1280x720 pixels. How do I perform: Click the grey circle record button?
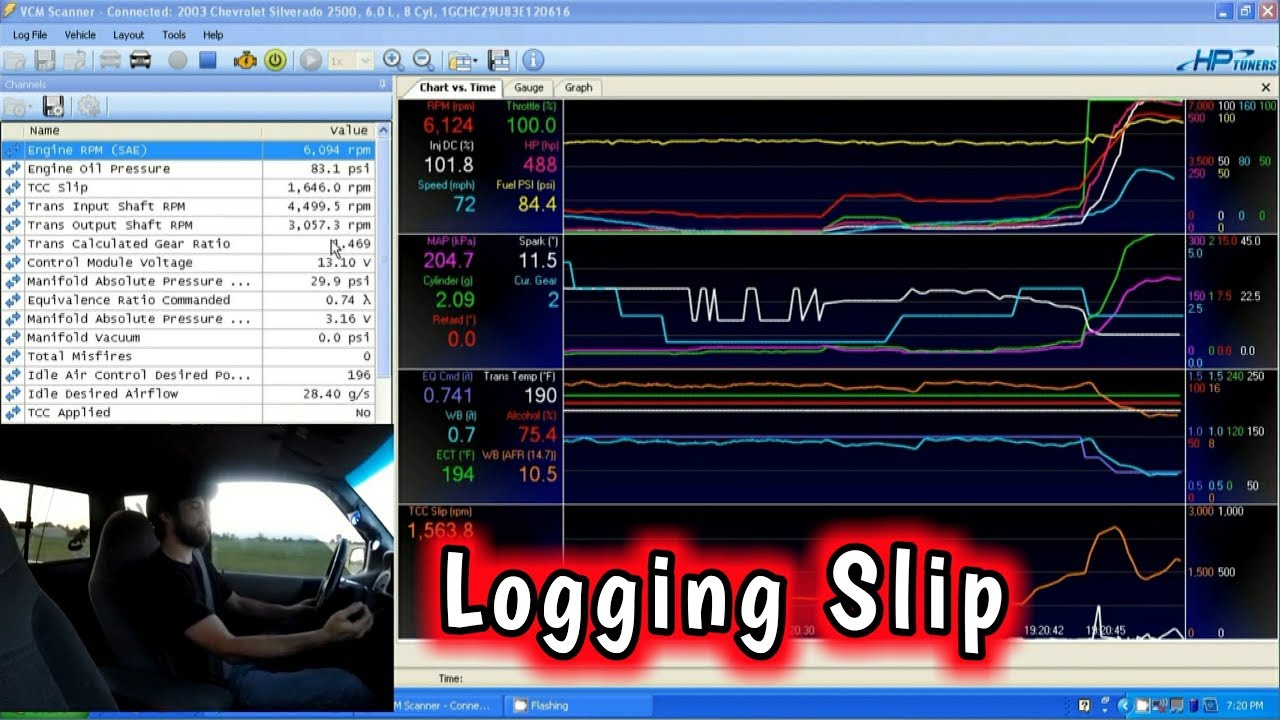(x=178, y=60)
